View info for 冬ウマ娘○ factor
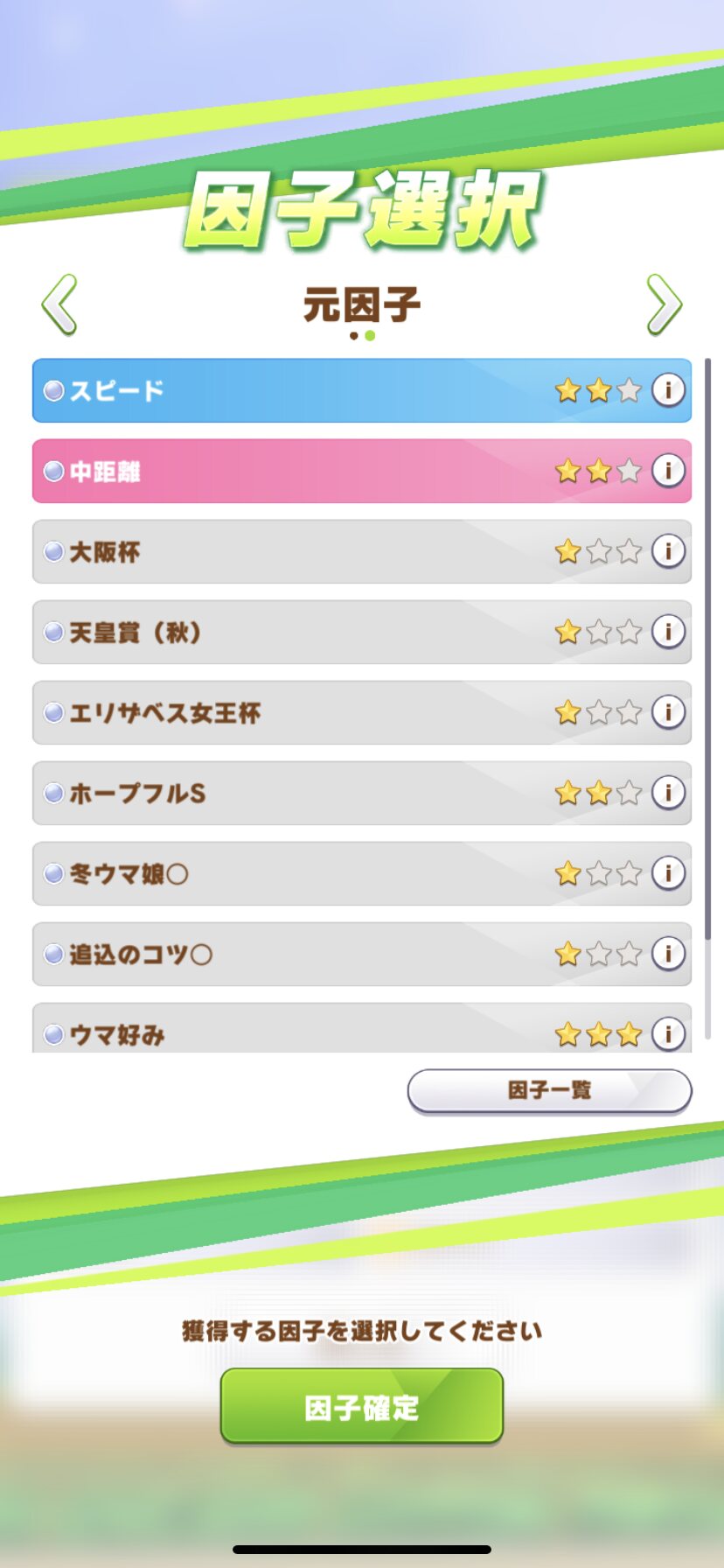The width and height of the screenshot is (724, 1568). click(668, 873)
